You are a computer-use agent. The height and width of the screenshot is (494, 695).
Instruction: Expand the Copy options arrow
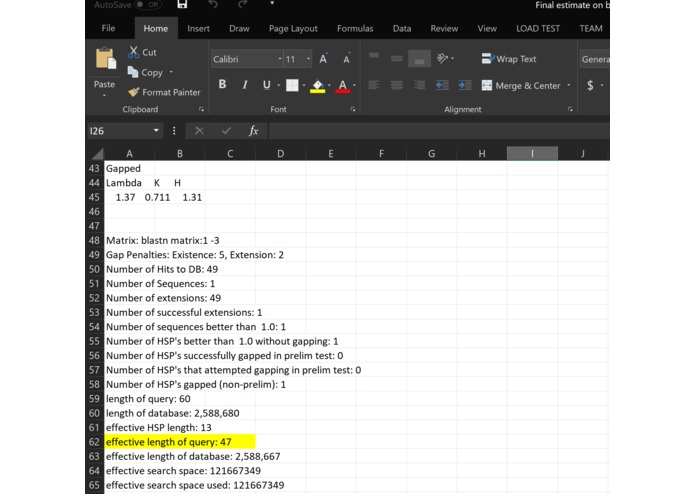pyautogui.click(x=171, y=72)
